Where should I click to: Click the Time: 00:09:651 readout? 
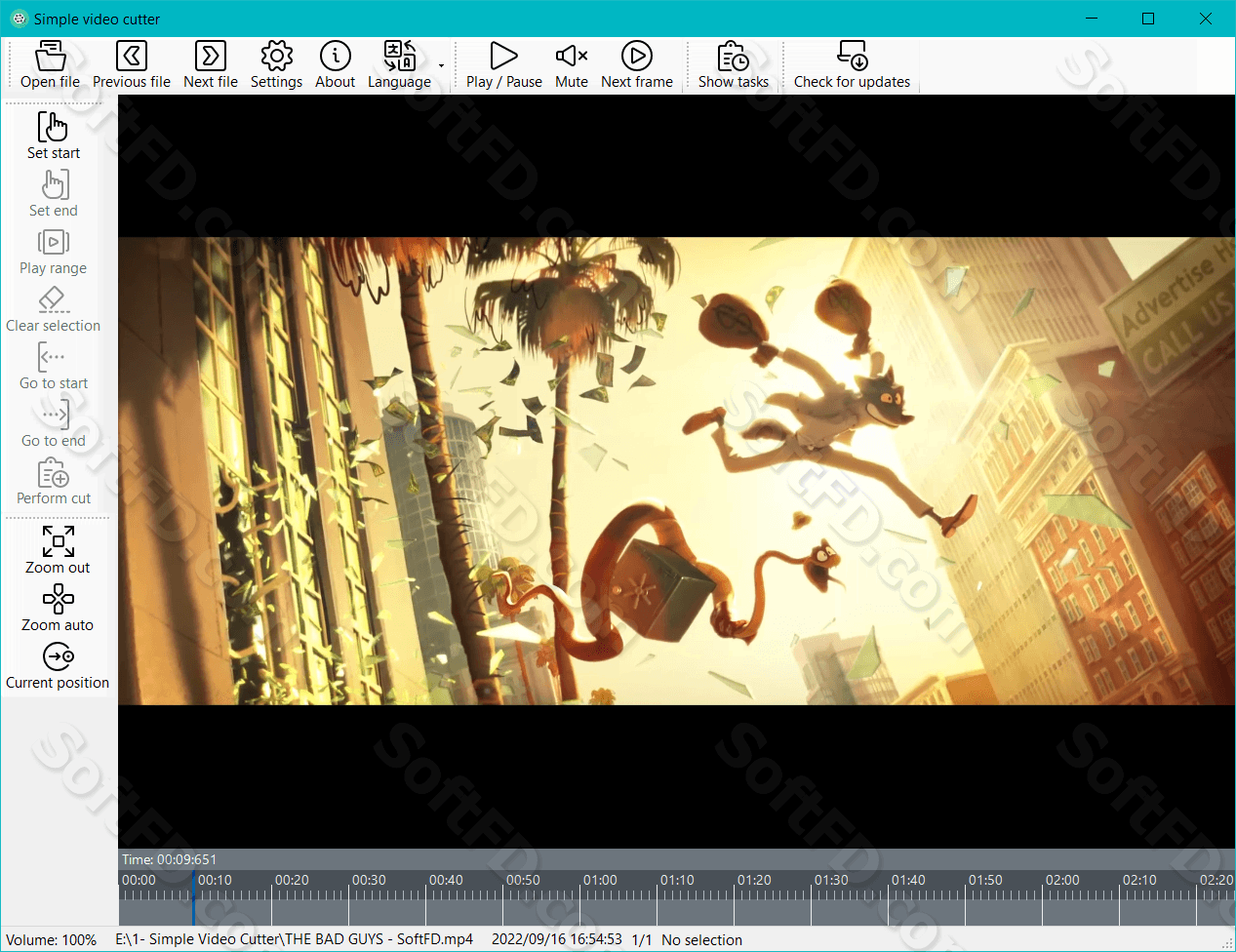tap(170, 859)
